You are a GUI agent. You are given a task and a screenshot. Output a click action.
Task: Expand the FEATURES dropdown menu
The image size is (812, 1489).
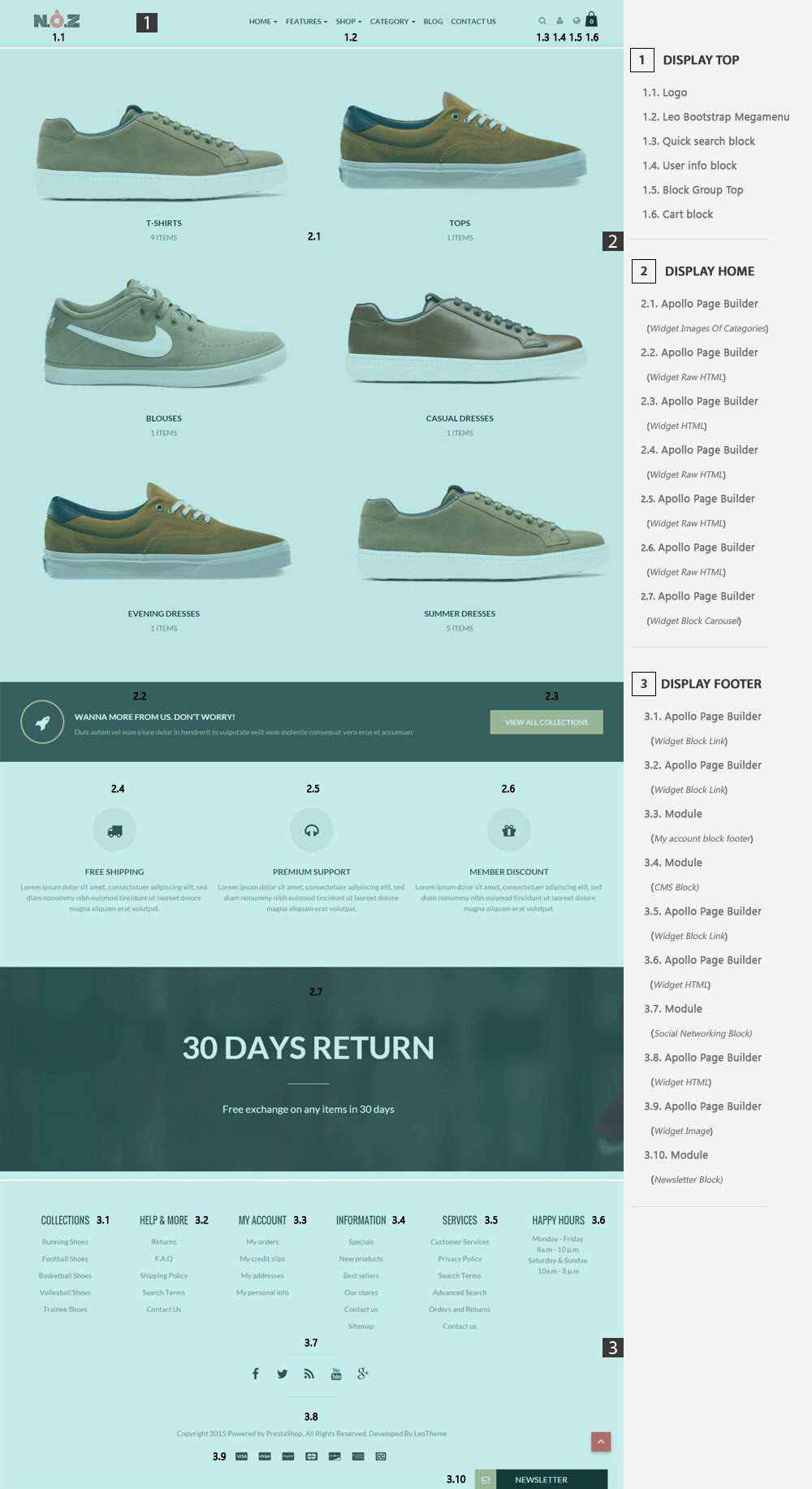pos(307,22)
